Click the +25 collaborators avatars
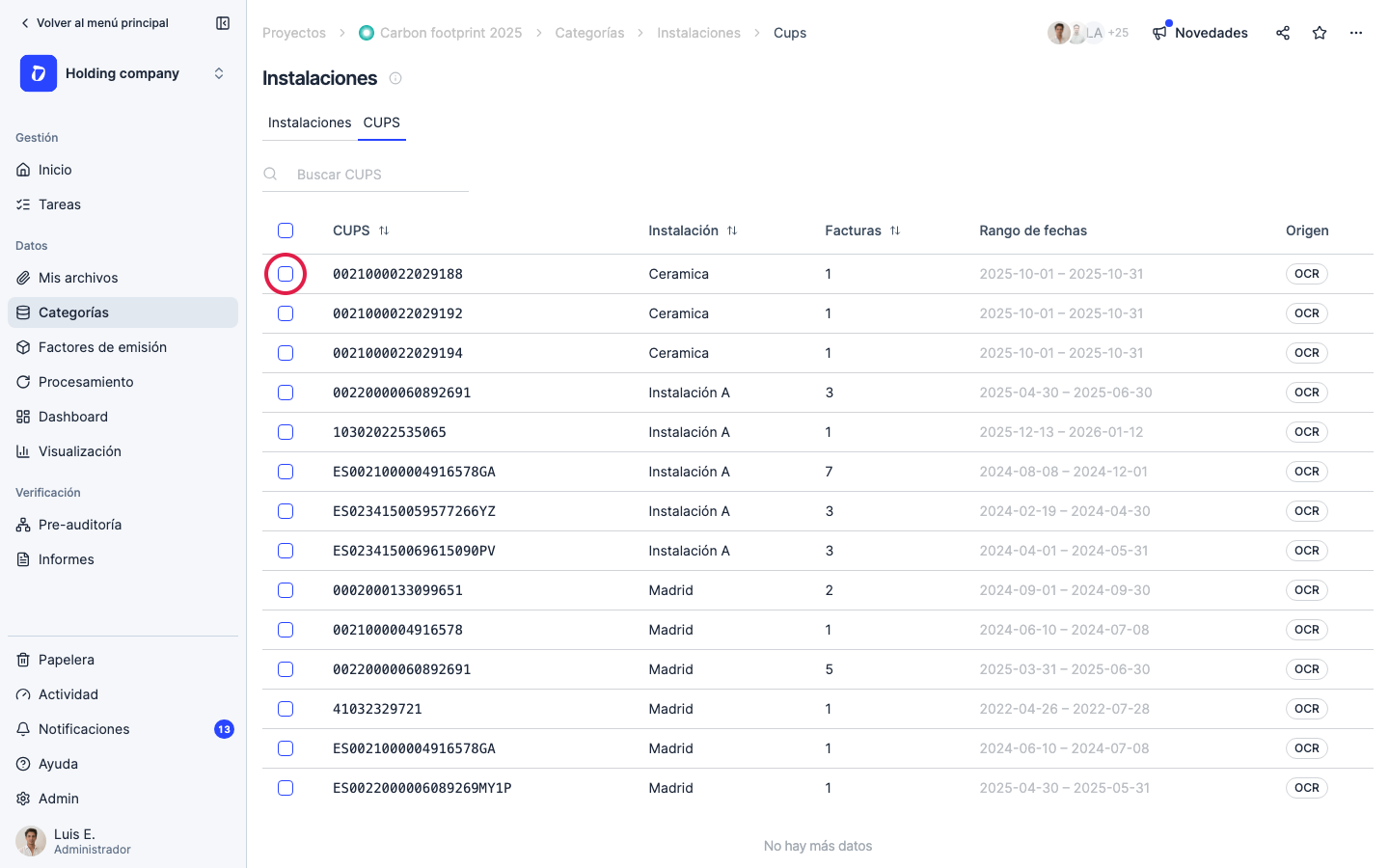This screenshot has width=1389, height=868. pyautogui.click(x=1088, y=33)
